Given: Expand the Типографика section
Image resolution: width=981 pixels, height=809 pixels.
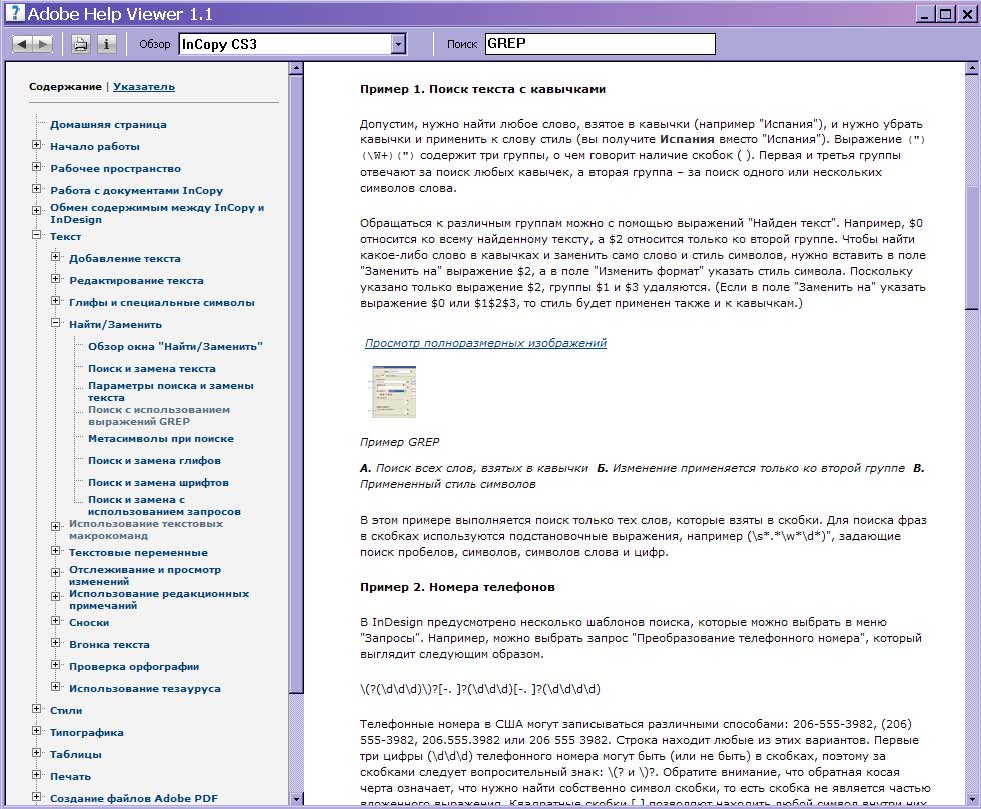Looking at the screenshot, I should (36, 731).
